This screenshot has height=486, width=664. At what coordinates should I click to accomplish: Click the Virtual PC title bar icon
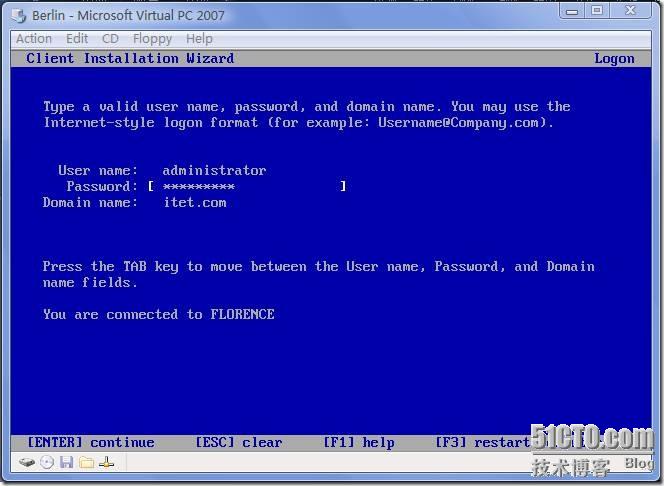point(19,16)
